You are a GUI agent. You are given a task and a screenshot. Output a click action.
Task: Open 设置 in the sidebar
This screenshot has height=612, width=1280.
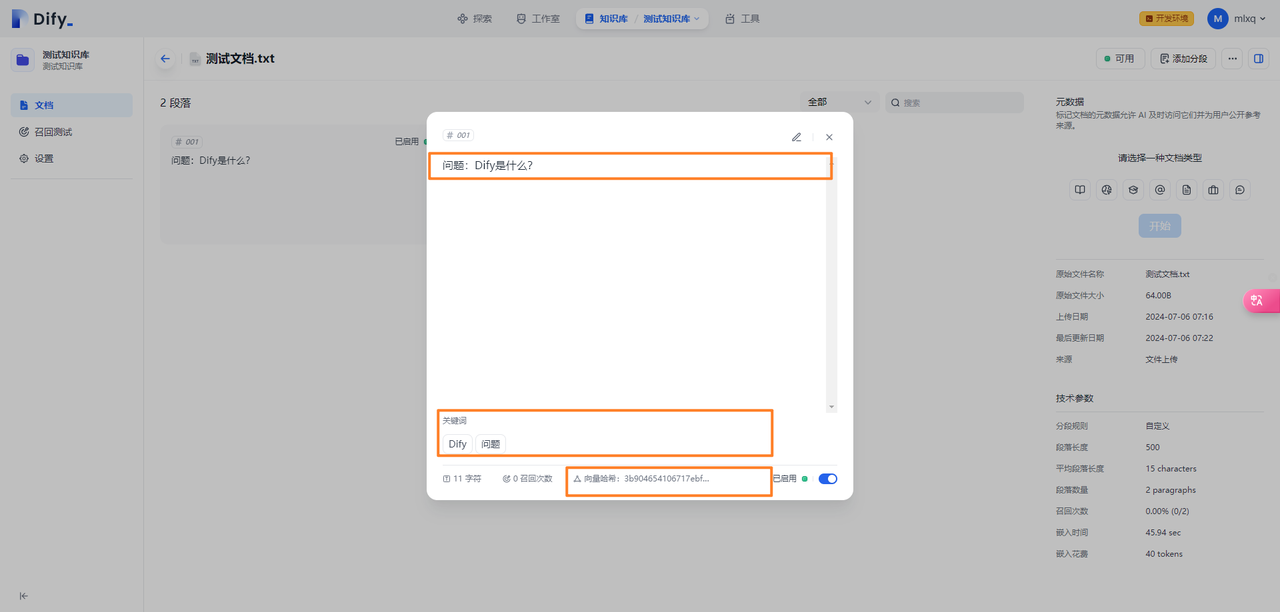(x=72, y=158)
